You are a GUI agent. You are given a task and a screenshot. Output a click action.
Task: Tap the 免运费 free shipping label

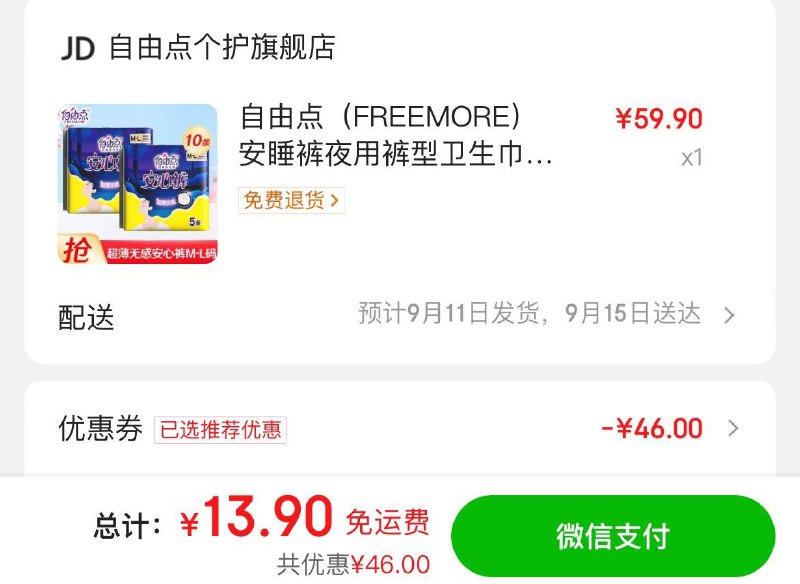[388, 522]
